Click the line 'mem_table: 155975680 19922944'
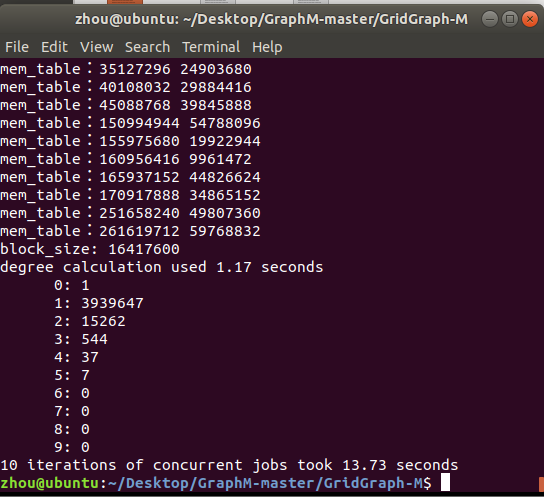 coord(130,141)
